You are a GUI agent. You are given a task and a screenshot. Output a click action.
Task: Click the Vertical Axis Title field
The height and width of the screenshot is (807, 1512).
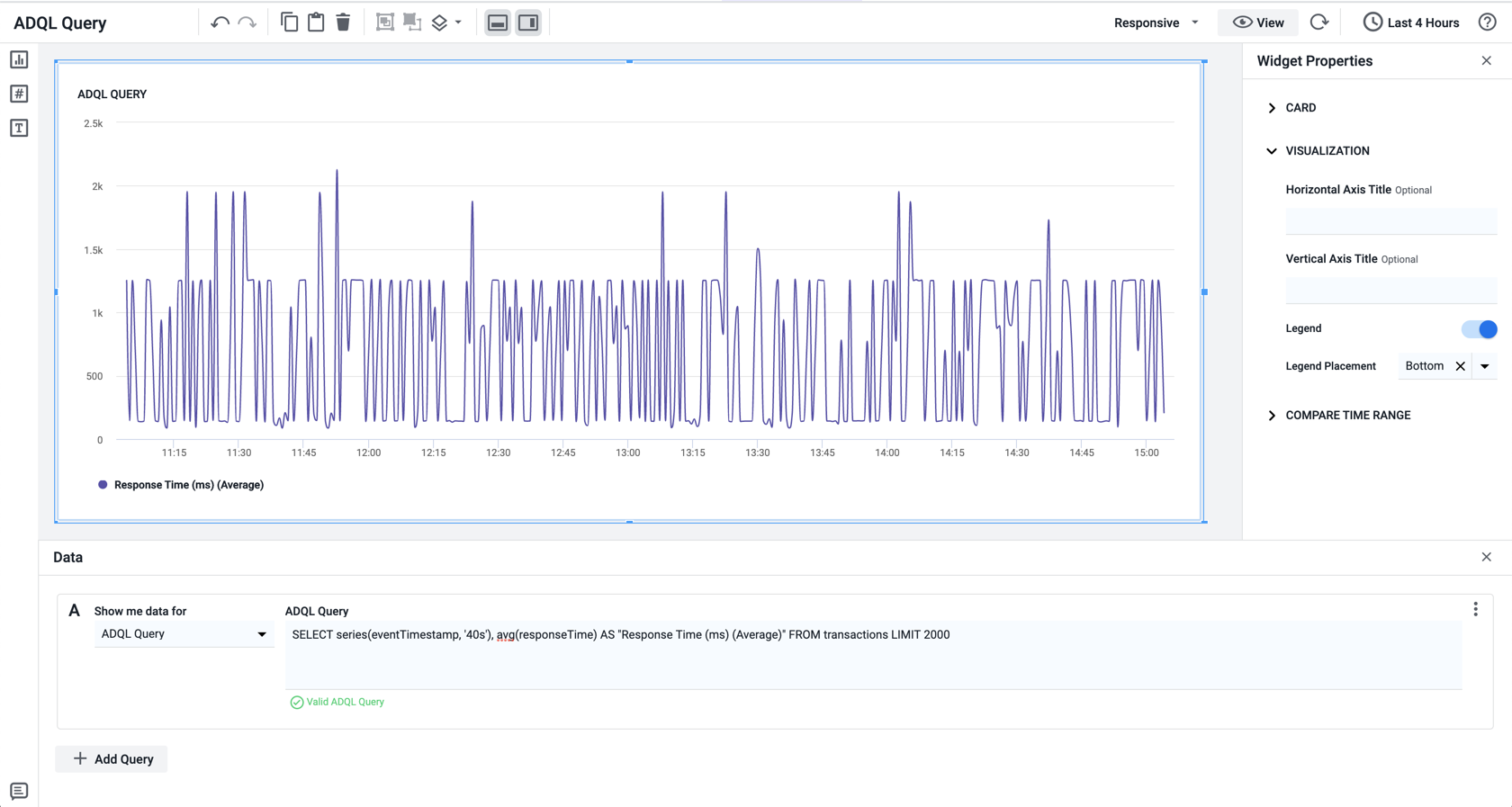pos(1390,290)
